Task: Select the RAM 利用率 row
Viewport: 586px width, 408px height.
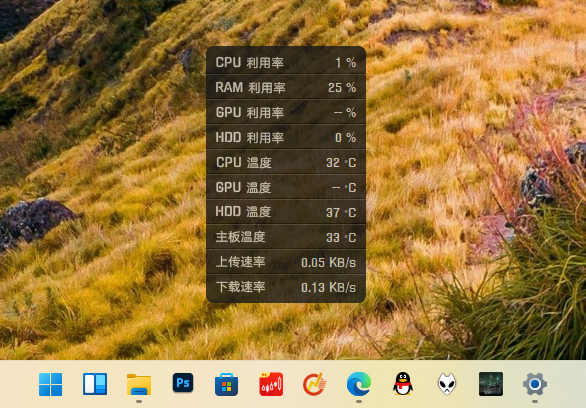Action: pos(286,87)
